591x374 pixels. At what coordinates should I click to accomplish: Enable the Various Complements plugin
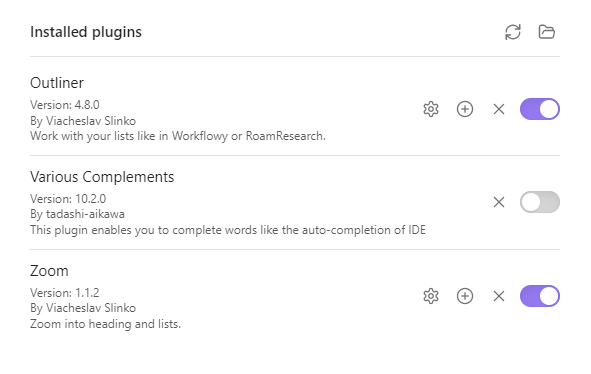[x=540, y=202]
